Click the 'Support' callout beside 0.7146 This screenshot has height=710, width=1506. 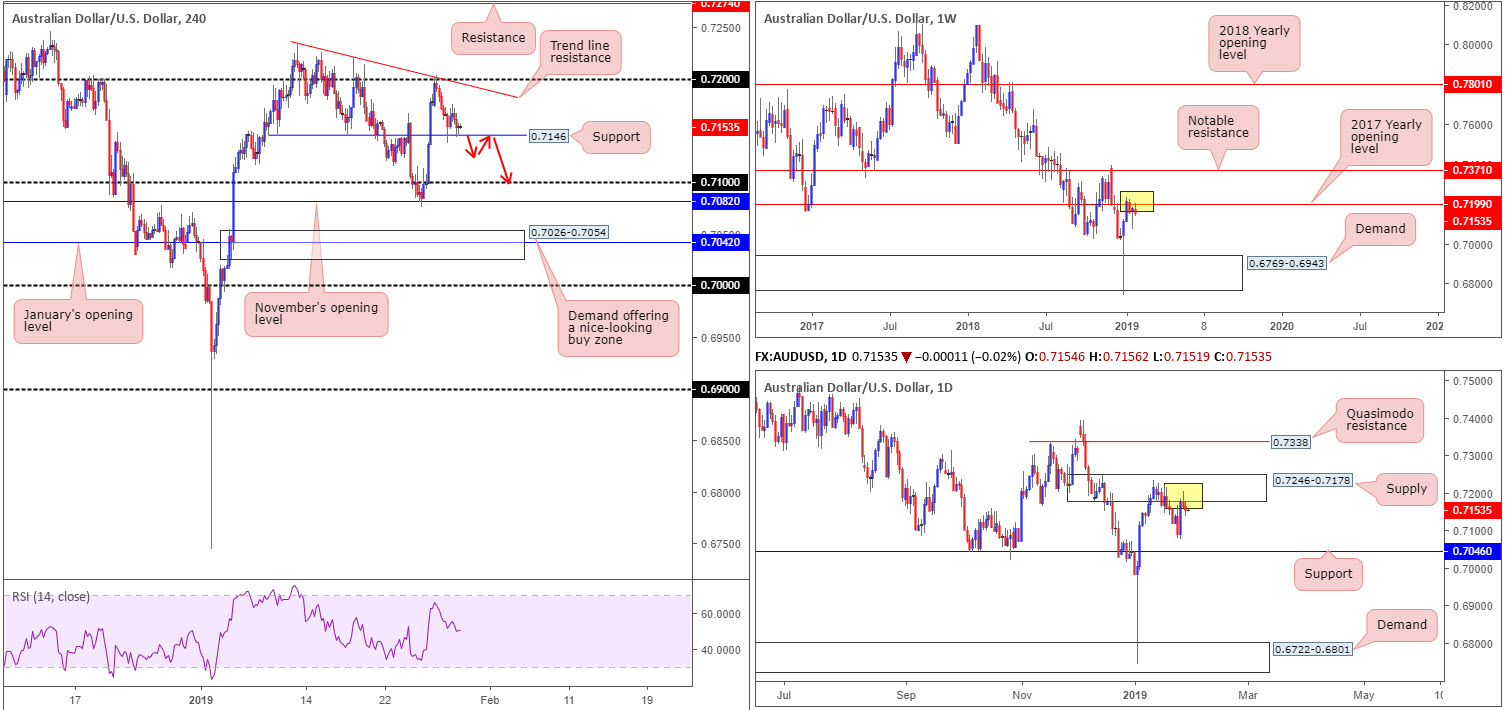[614, 135]
